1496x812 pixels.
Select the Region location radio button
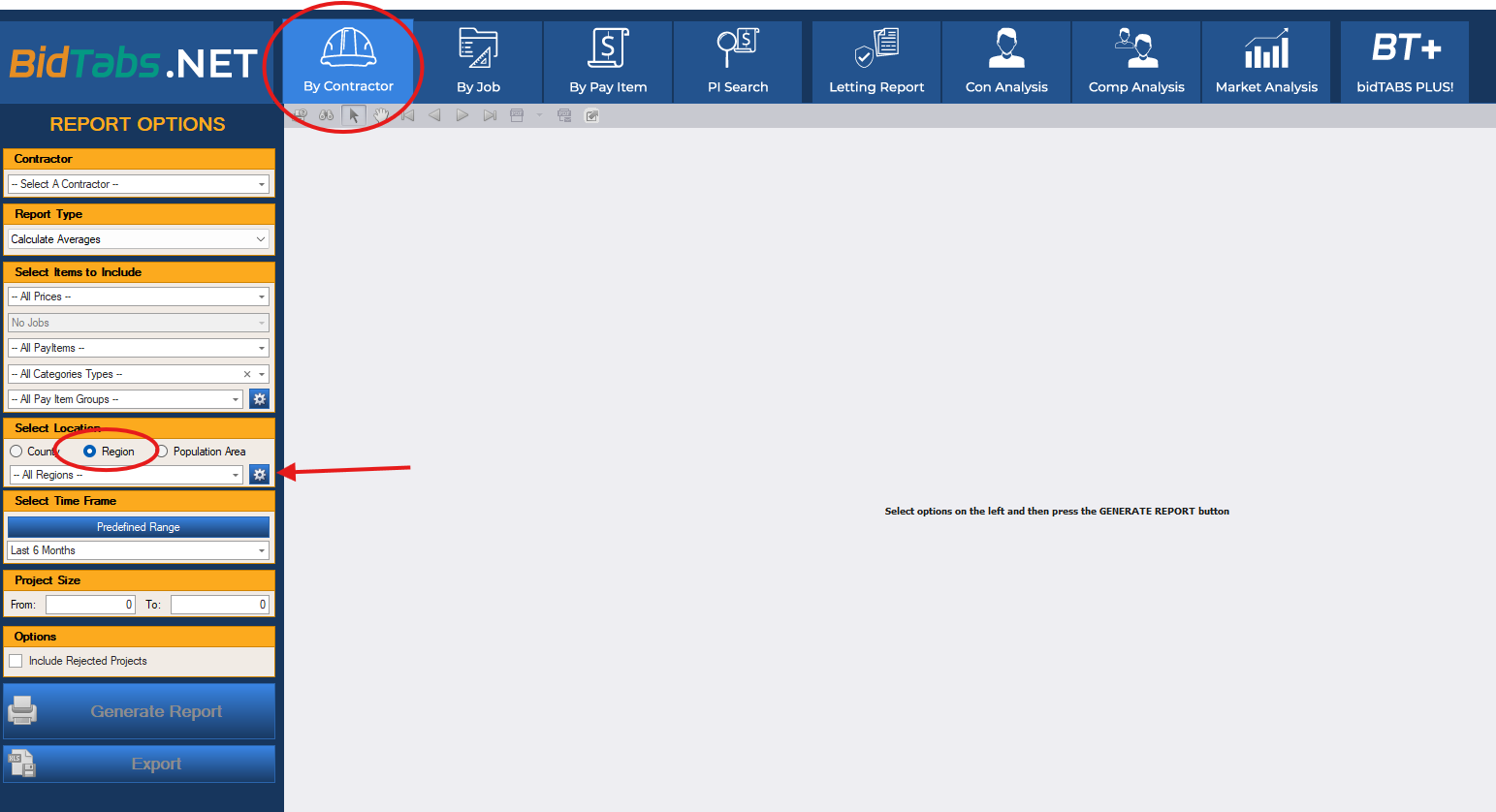89,452
